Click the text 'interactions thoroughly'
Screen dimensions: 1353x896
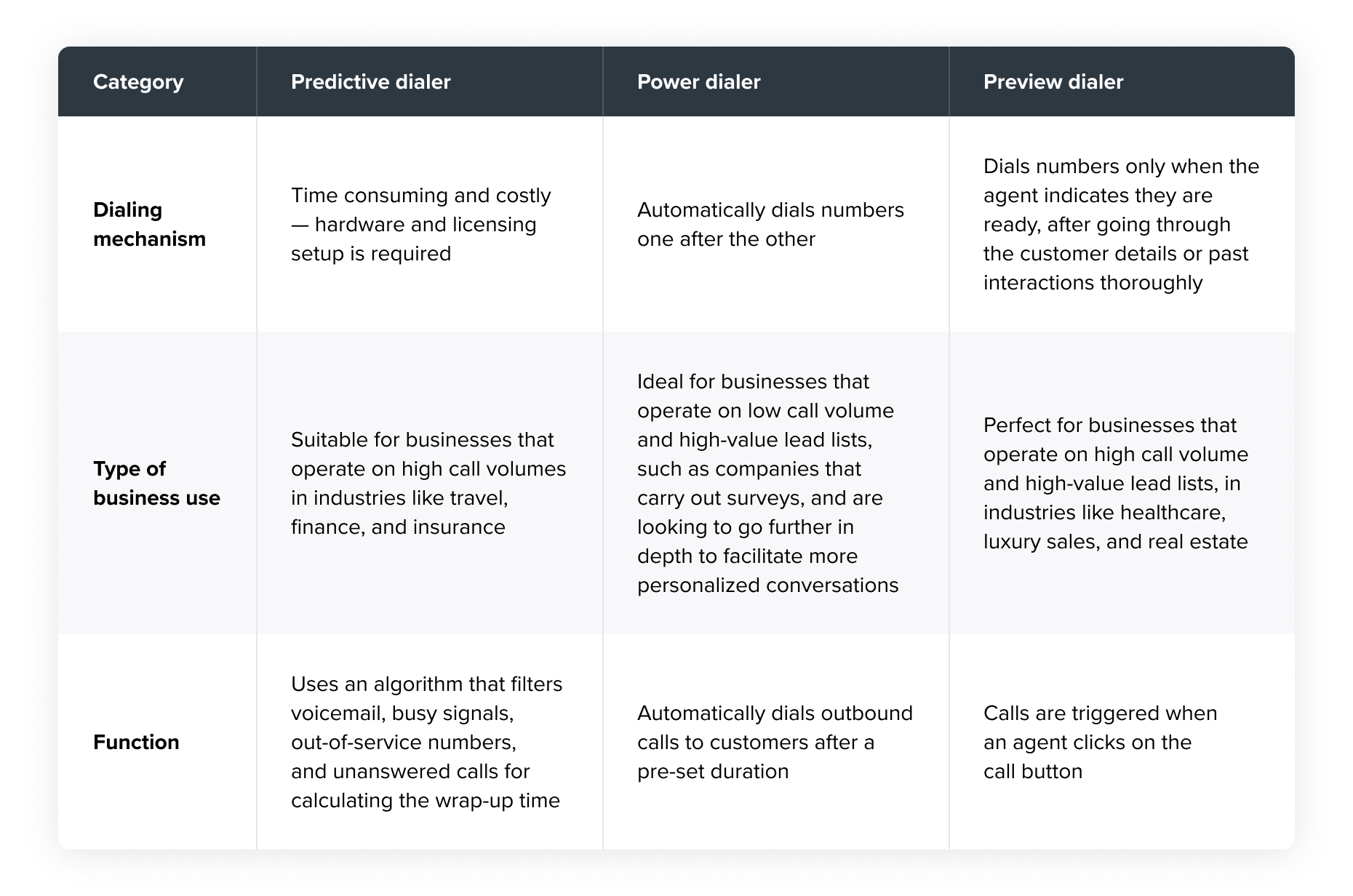pyautogui.click(x=1093, y=283)
